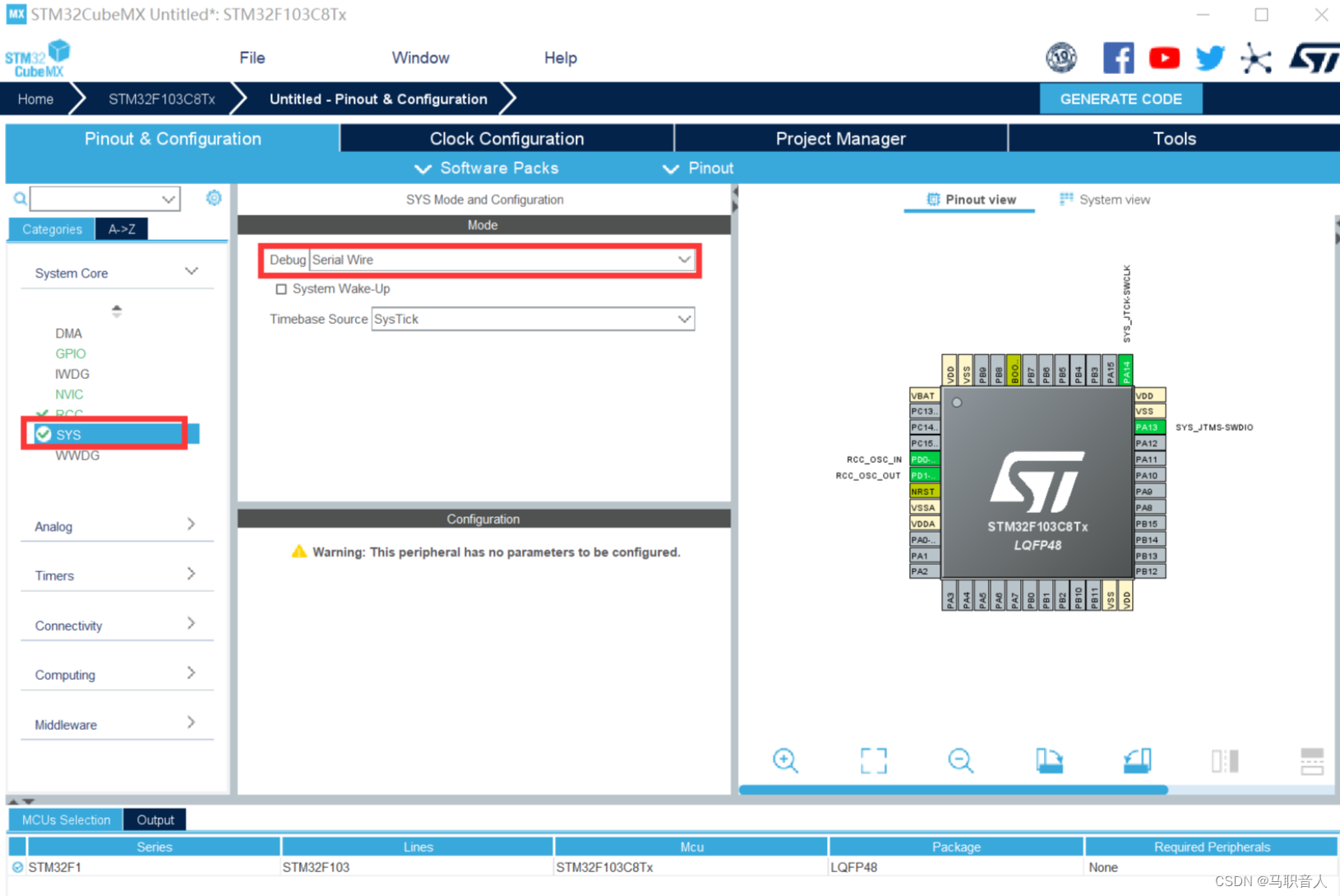
Task: Select DMA in System Core list
Action: pos(68,333)
